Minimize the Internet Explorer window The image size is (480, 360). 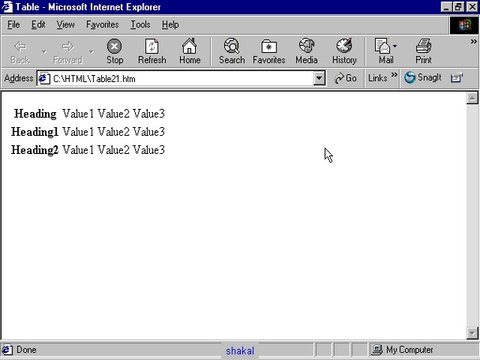pos(446,7)
